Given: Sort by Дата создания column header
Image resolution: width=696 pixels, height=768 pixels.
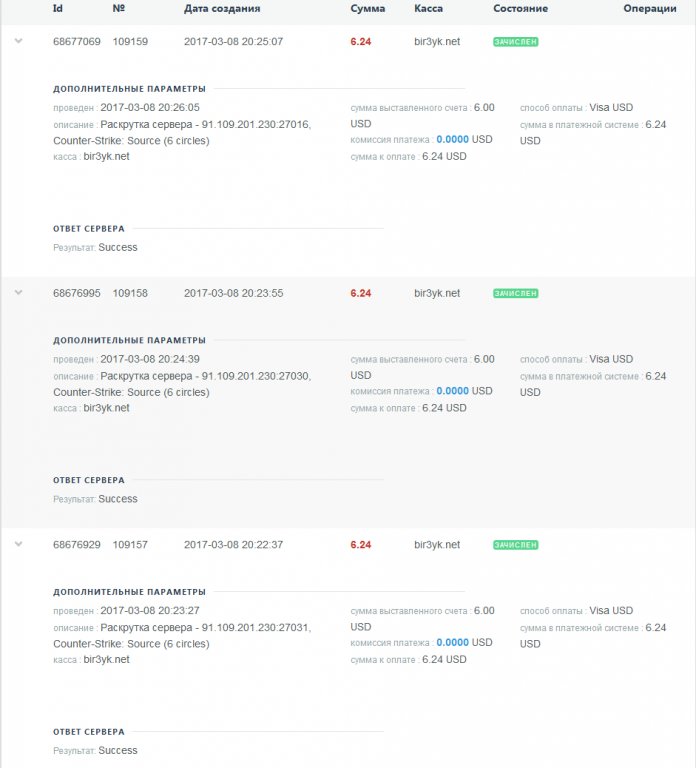Looking at the screenshot, I should [222, 8].
